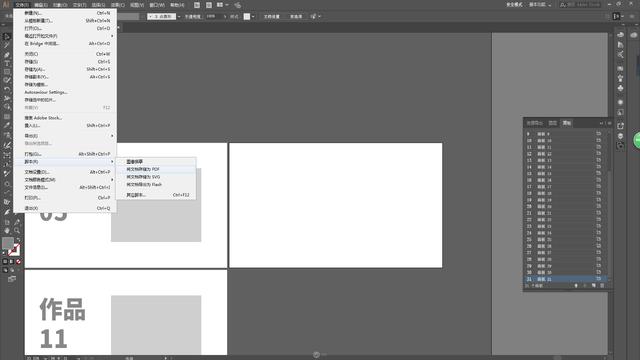
Task: Open the Arrange Documents dropdown arrow
Action: point(227,5)
